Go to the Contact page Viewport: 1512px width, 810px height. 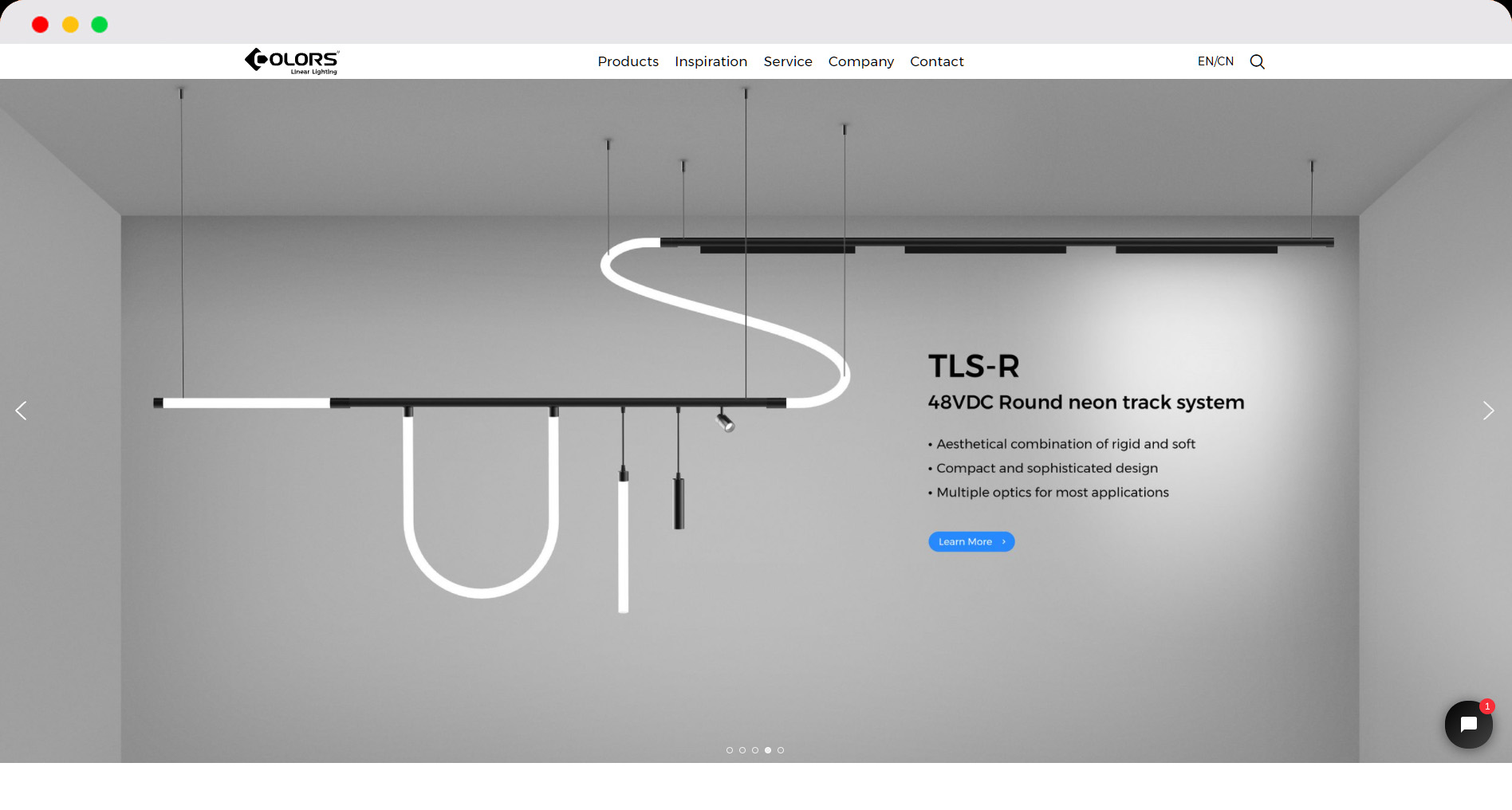936,61
